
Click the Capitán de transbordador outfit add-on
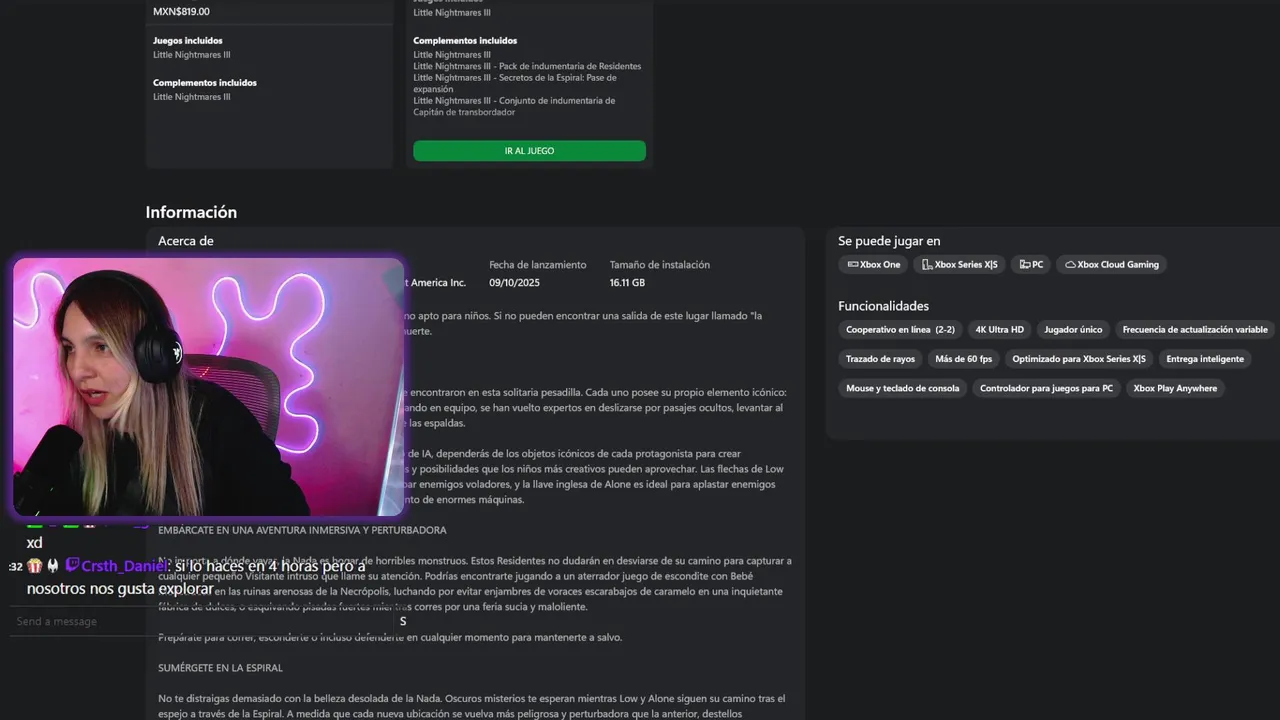tap(514, 106)
